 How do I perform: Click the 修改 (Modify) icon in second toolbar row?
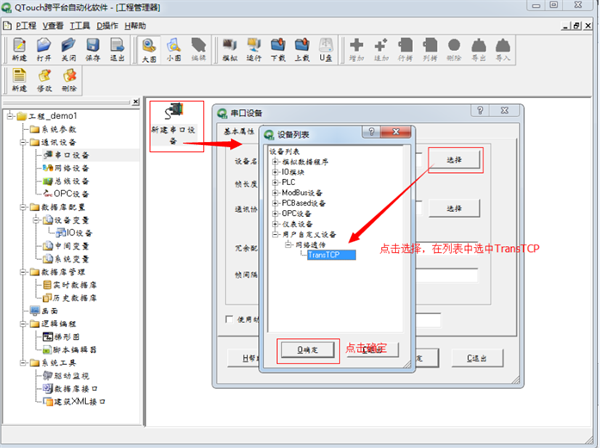[x=44, y=79]
